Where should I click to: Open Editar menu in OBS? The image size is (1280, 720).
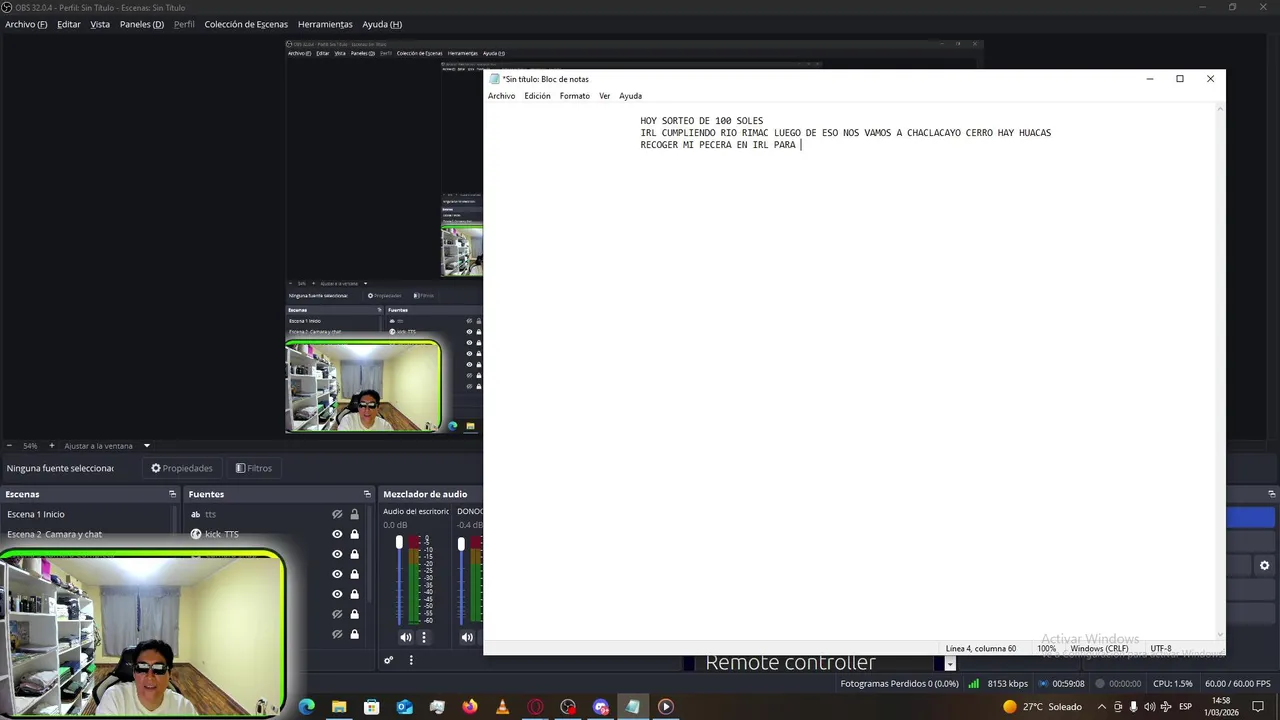click(x=69, y=24)
